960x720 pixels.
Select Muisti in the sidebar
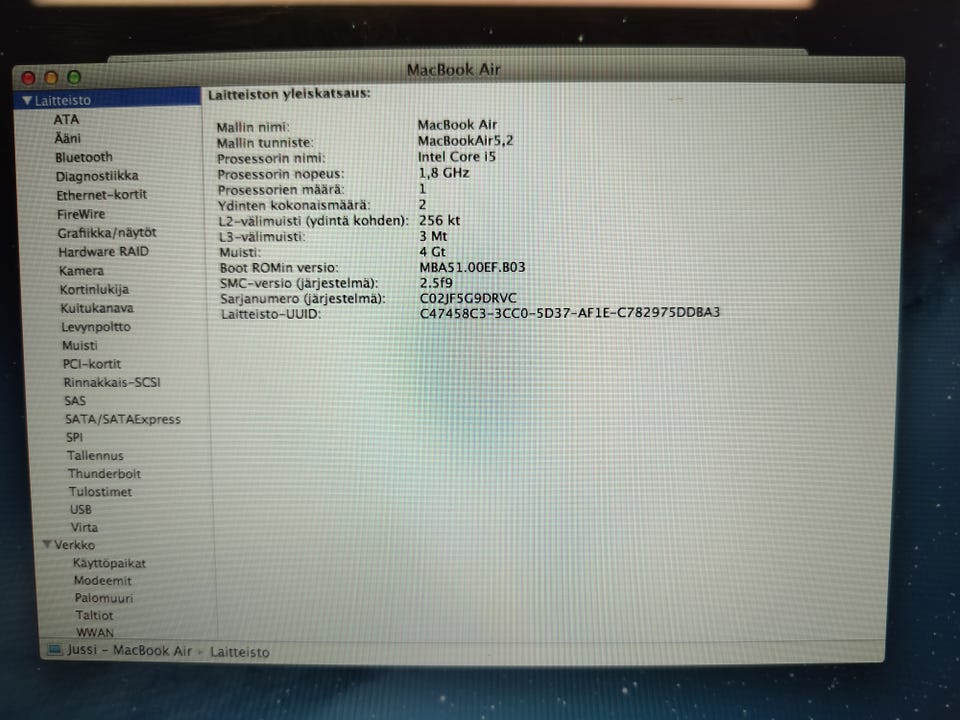pos(80,345)
